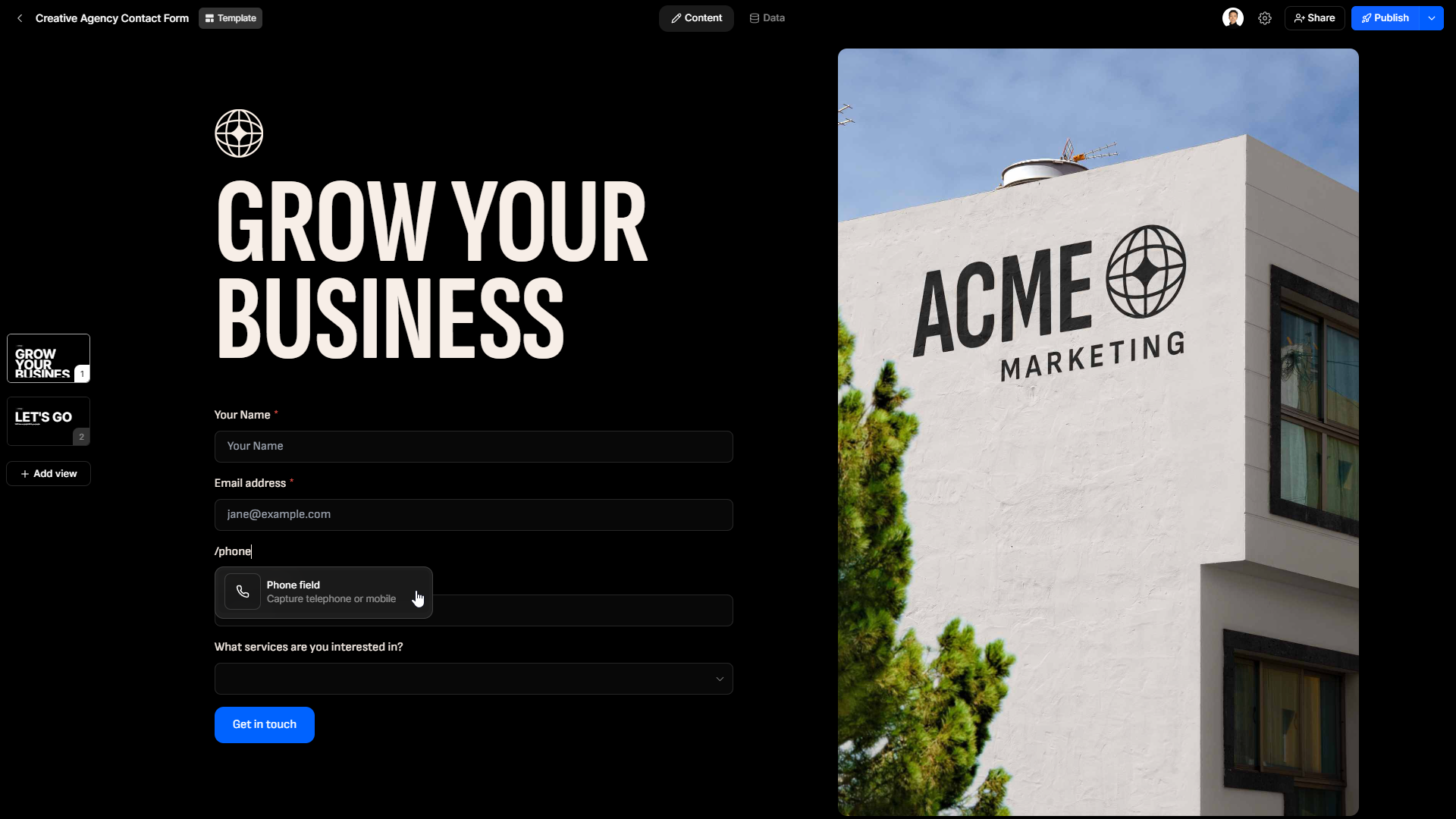Screen dimensions: 1456x819
Task: Click the Get in touch button
Action: (x=264, y=724)
